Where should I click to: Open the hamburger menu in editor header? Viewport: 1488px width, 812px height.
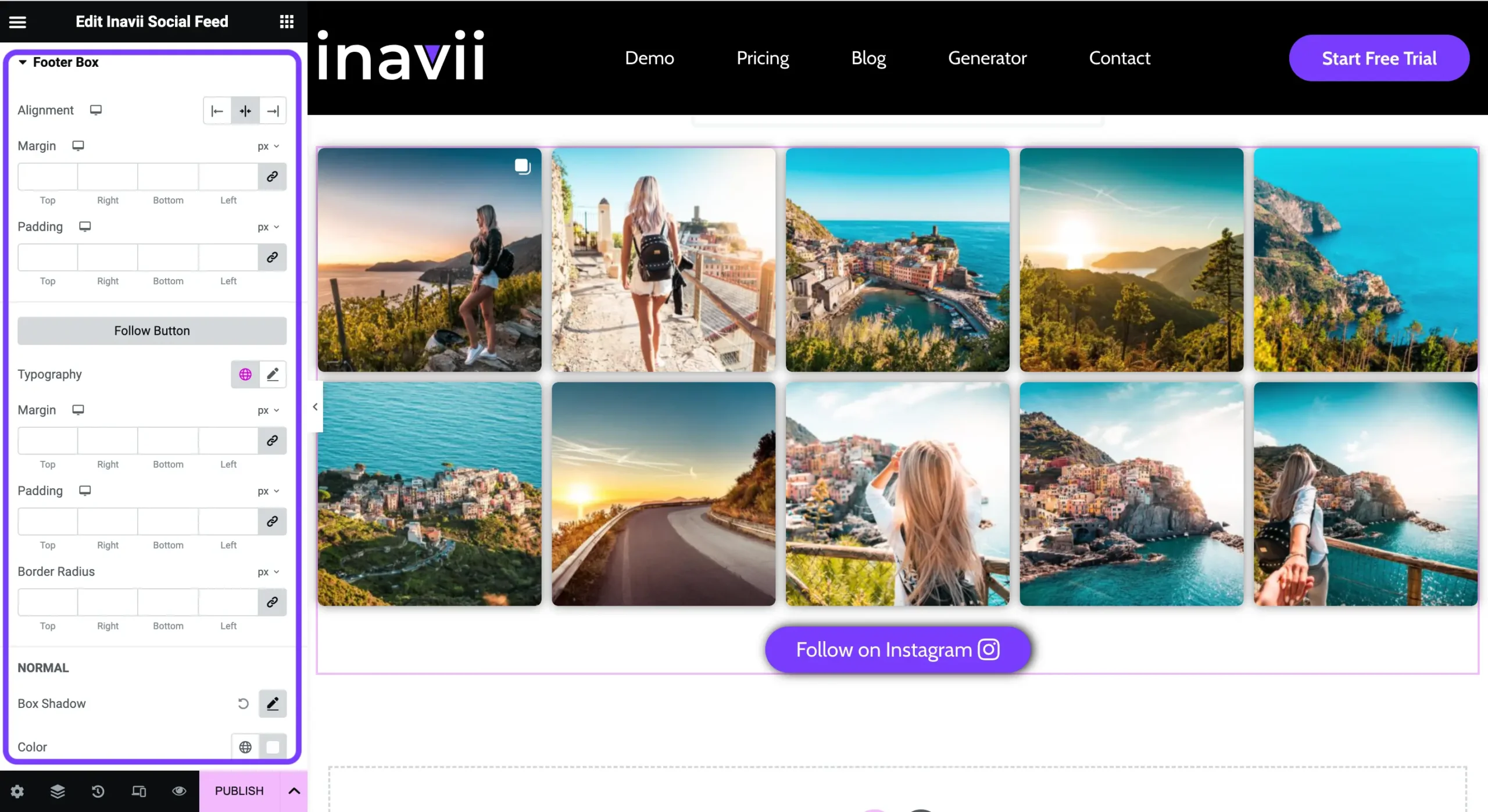(17, 22)
